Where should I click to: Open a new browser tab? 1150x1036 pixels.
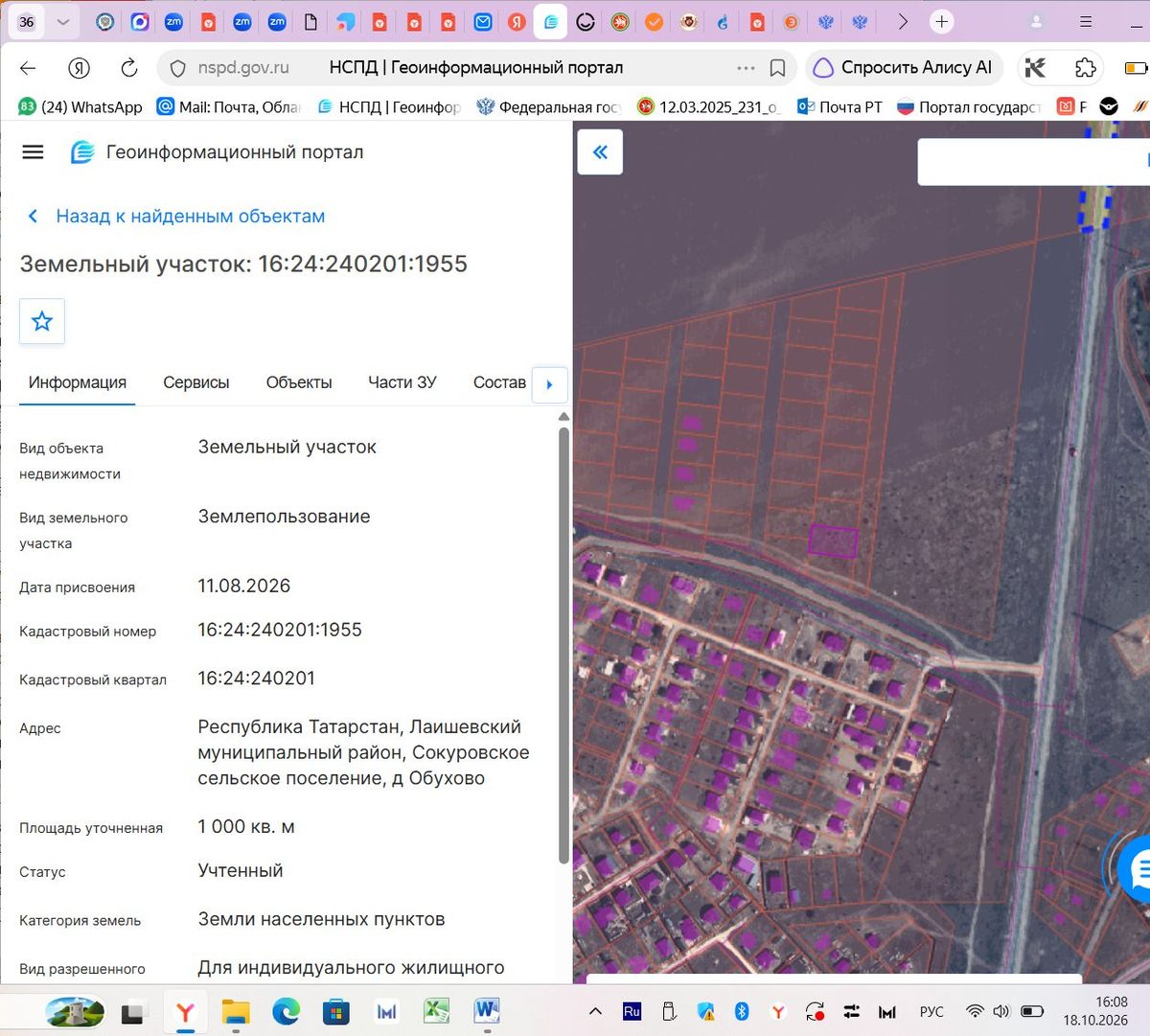(x=942, y=22)
